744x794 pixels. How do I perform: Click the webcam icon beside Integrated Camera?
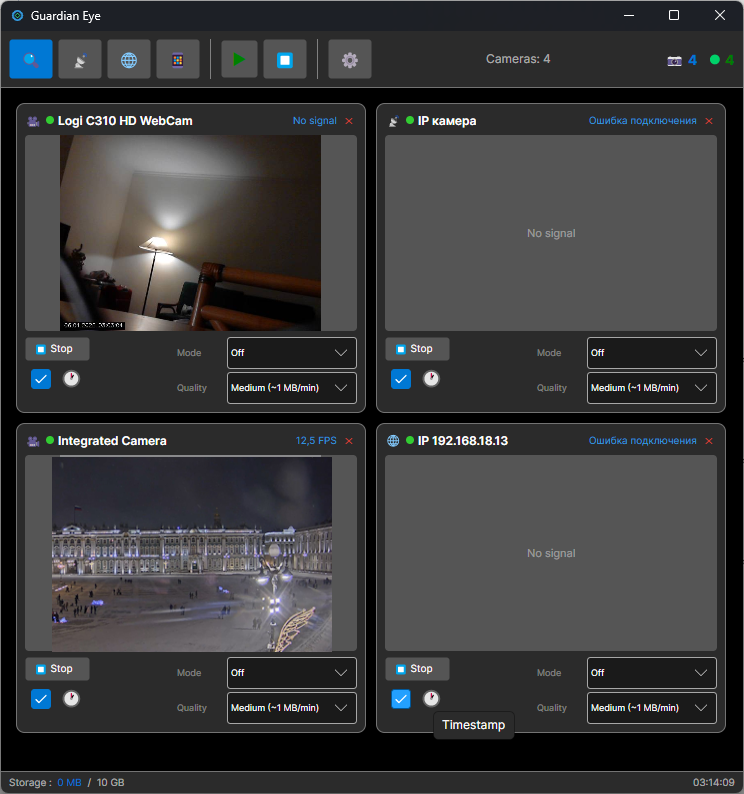pyautogui.click(x=33, y=441)
